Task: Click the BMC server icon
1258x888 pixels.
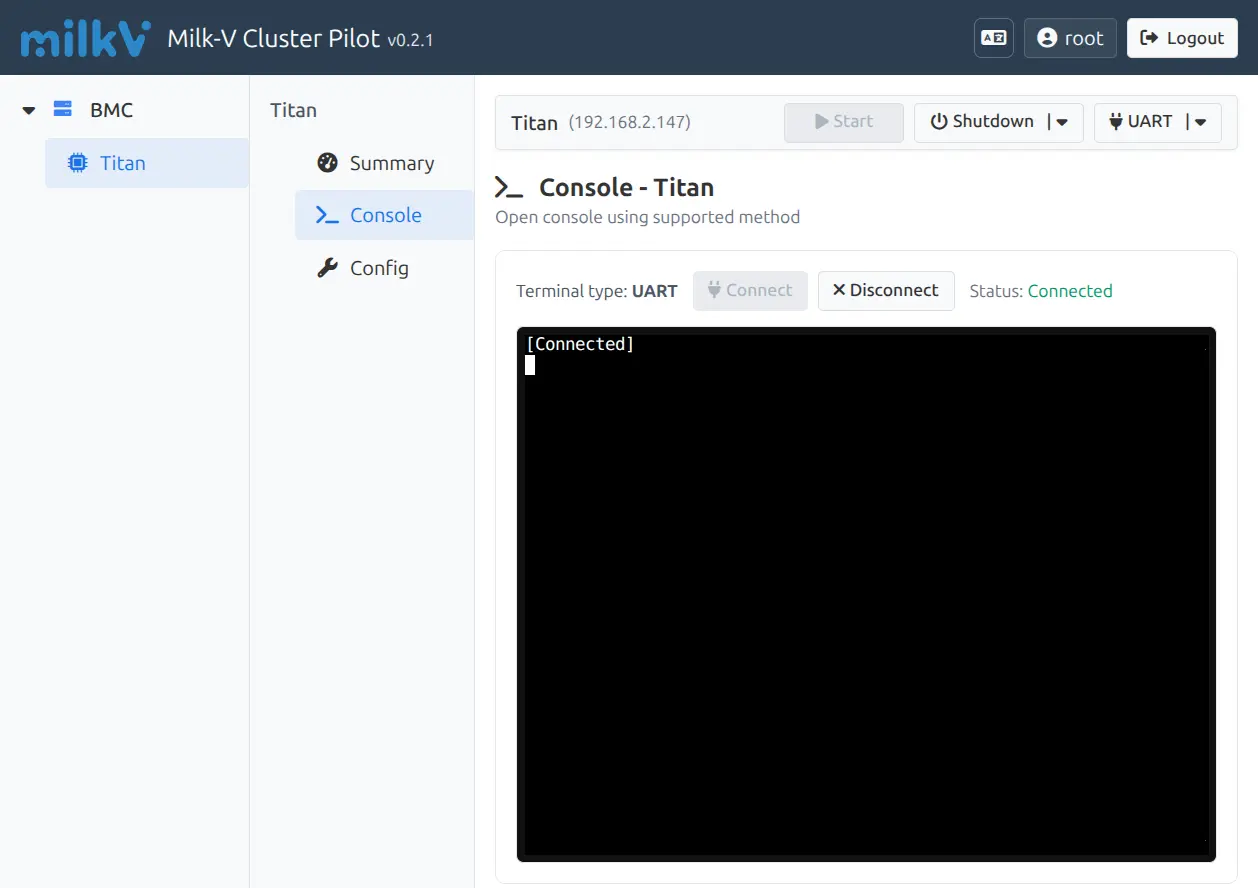Action: 63,110
